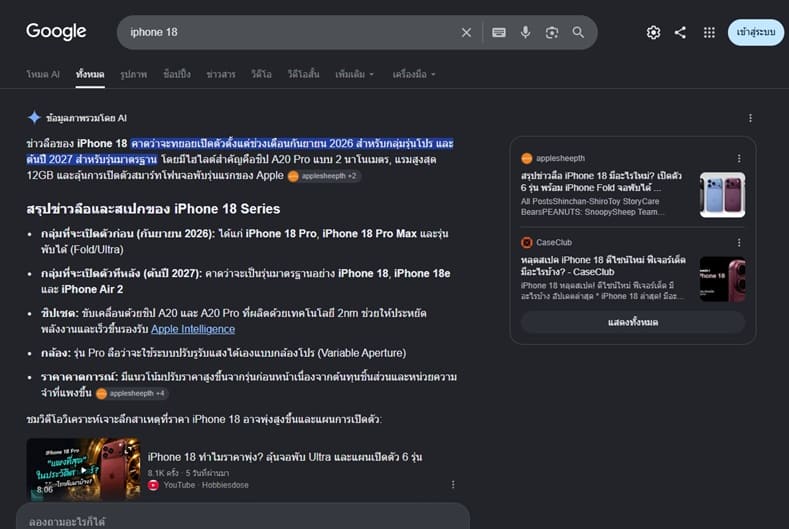Open the iPhone 18 price video title
This screenshot has height=529, width=789.
pyautogui.click(x=285, y=457)
